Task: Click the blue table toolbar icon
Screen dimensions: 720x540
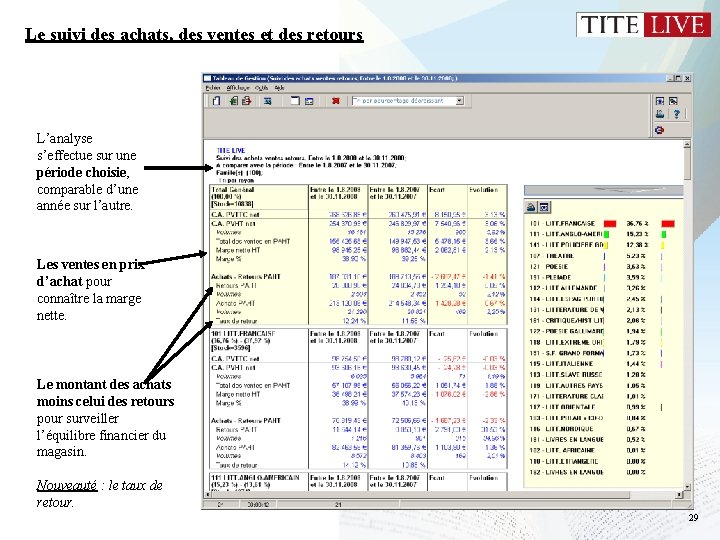Action: coord(268,101)
